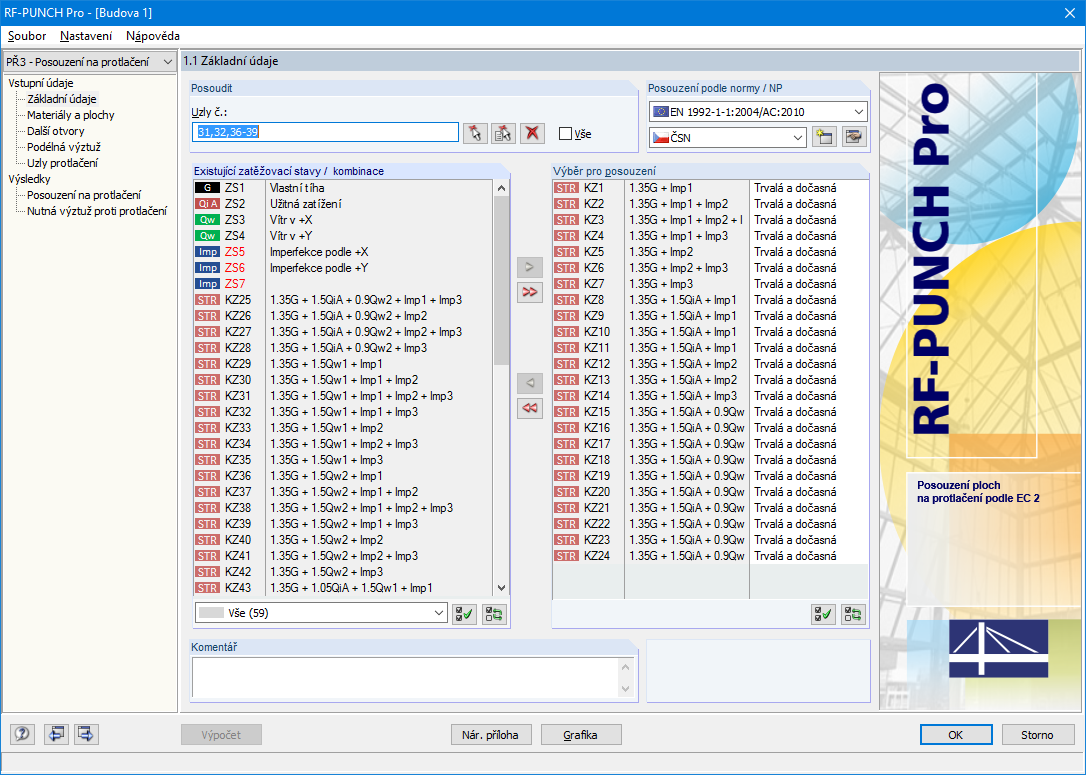The width and height of the screenshot is (1086, 775).
Task: Click the Imp category tag of ZS5
Action: (x=208, y=251)
